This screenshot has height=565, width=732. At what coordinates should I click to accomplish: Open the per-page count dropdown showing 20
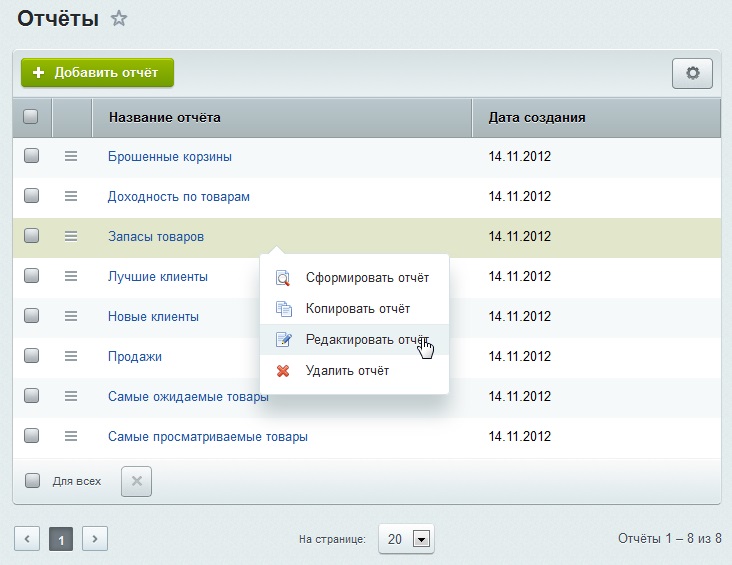coord(406,539)
